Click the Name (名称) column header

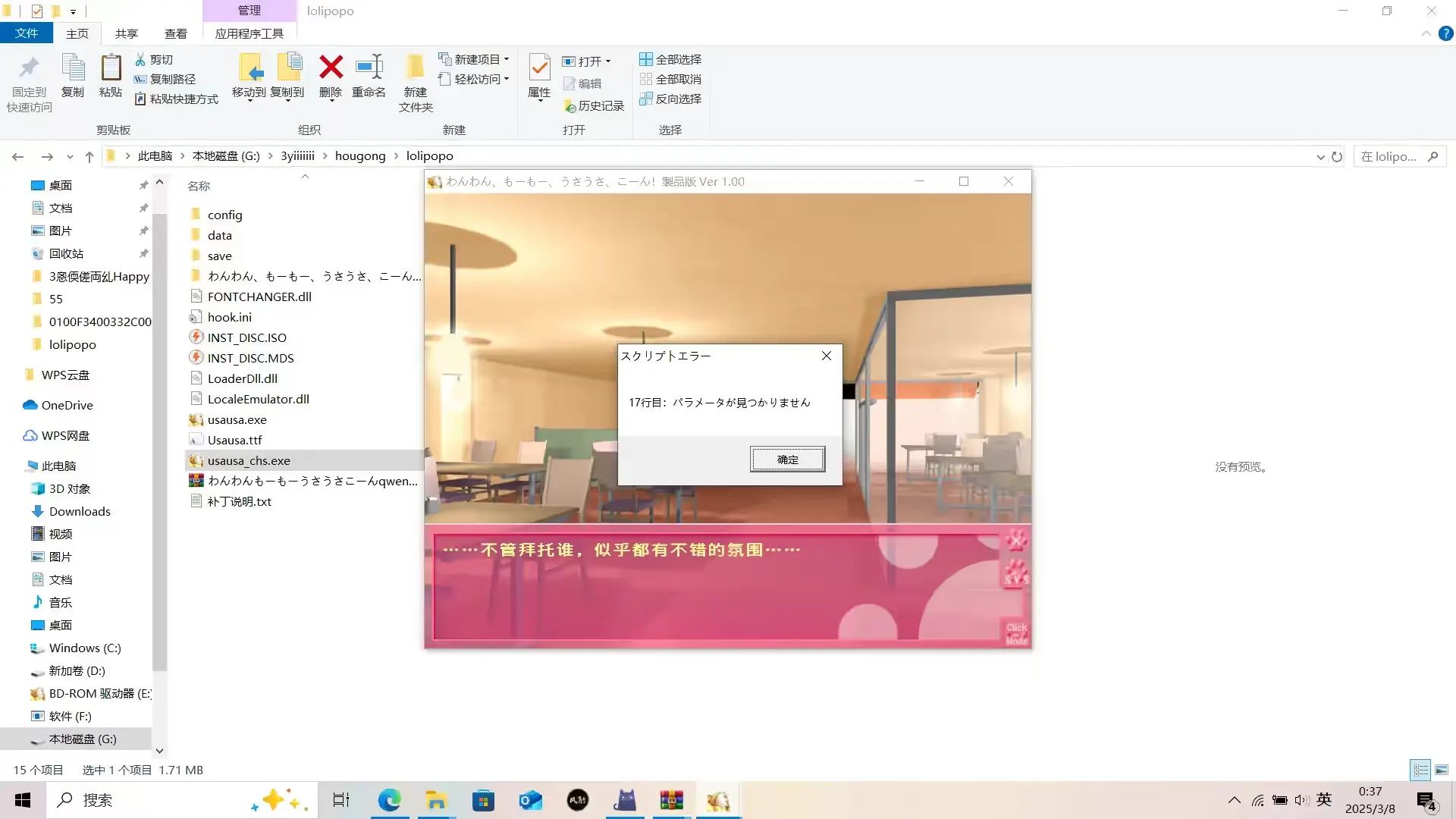pyautogui.click(x=199, y=186)
